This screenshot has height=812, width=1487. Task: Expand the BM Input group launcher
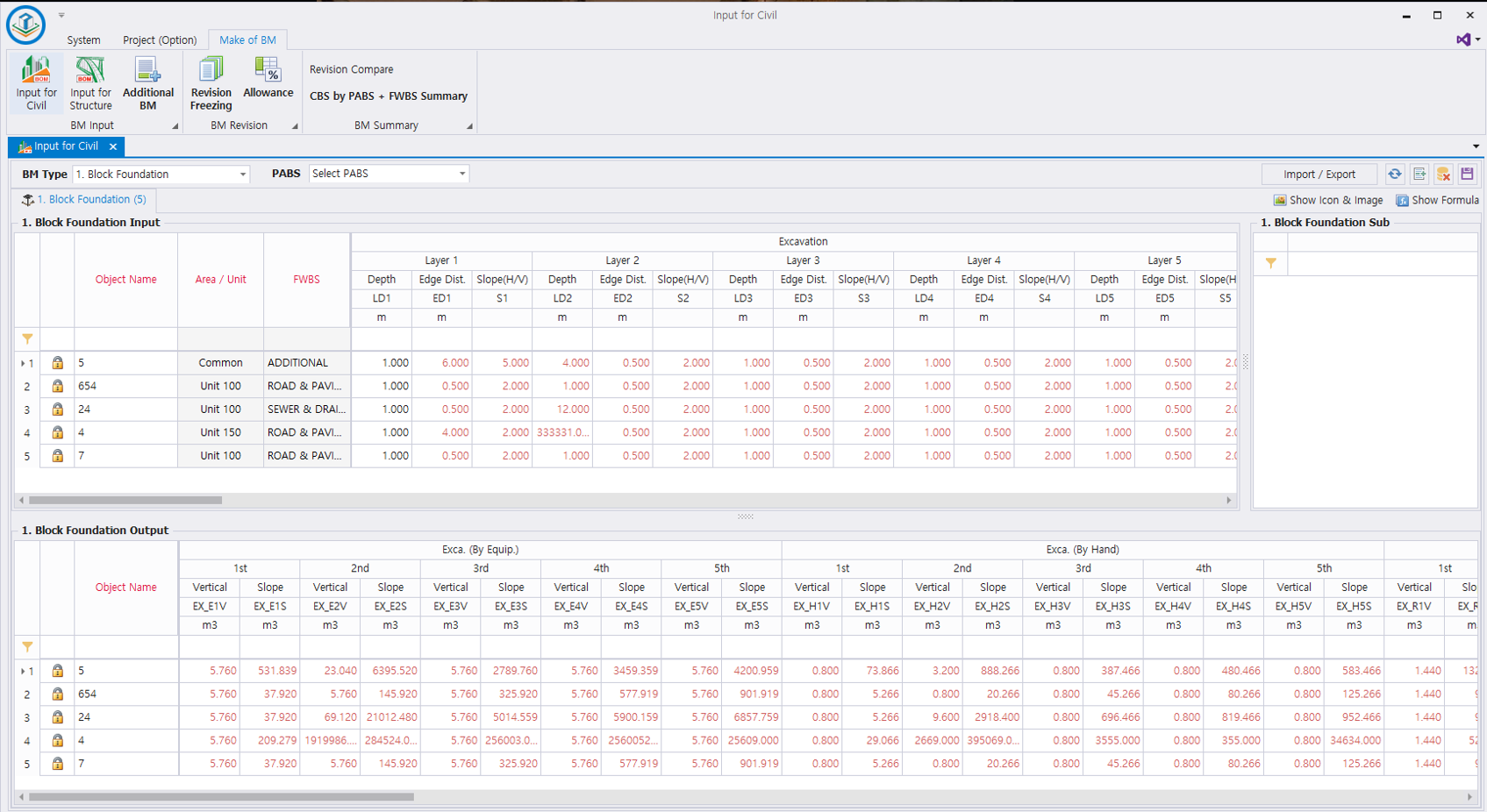[x=175, y=126]
